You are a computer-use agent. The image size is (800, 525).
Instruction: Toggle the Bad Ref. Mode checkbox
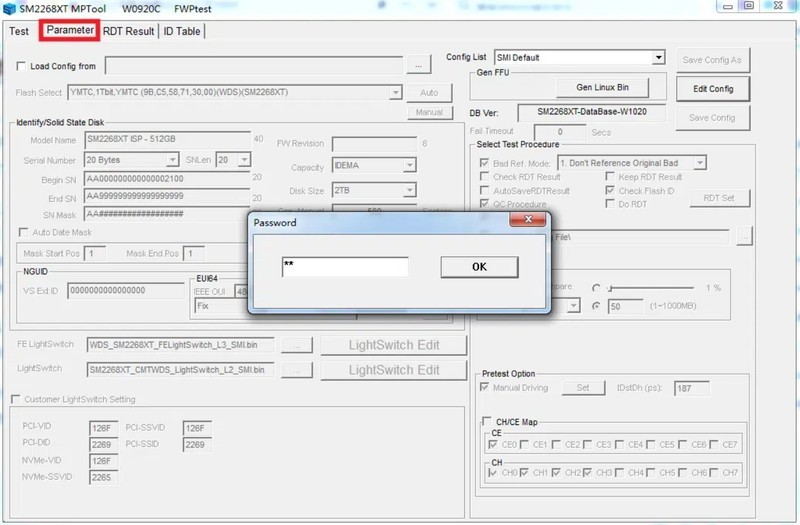point(484,163)
